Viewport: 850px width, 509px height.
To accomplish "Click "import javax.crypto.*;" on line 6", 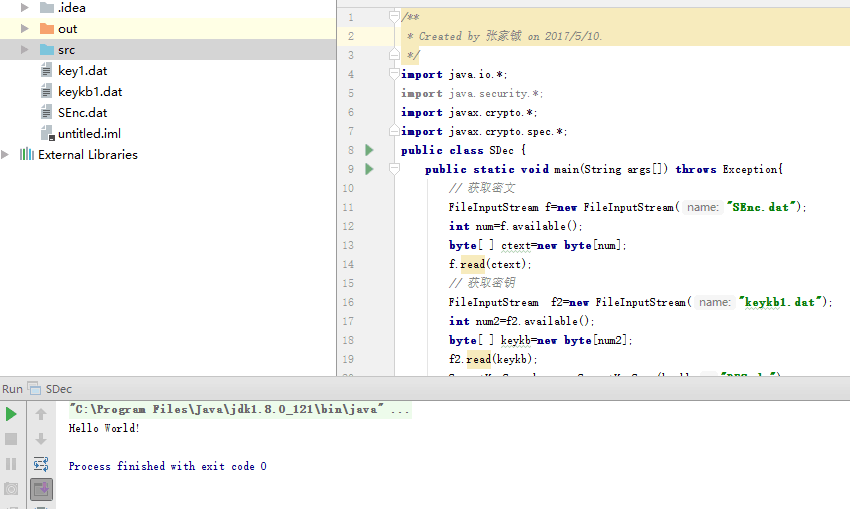I will click(x=469, y=112).
